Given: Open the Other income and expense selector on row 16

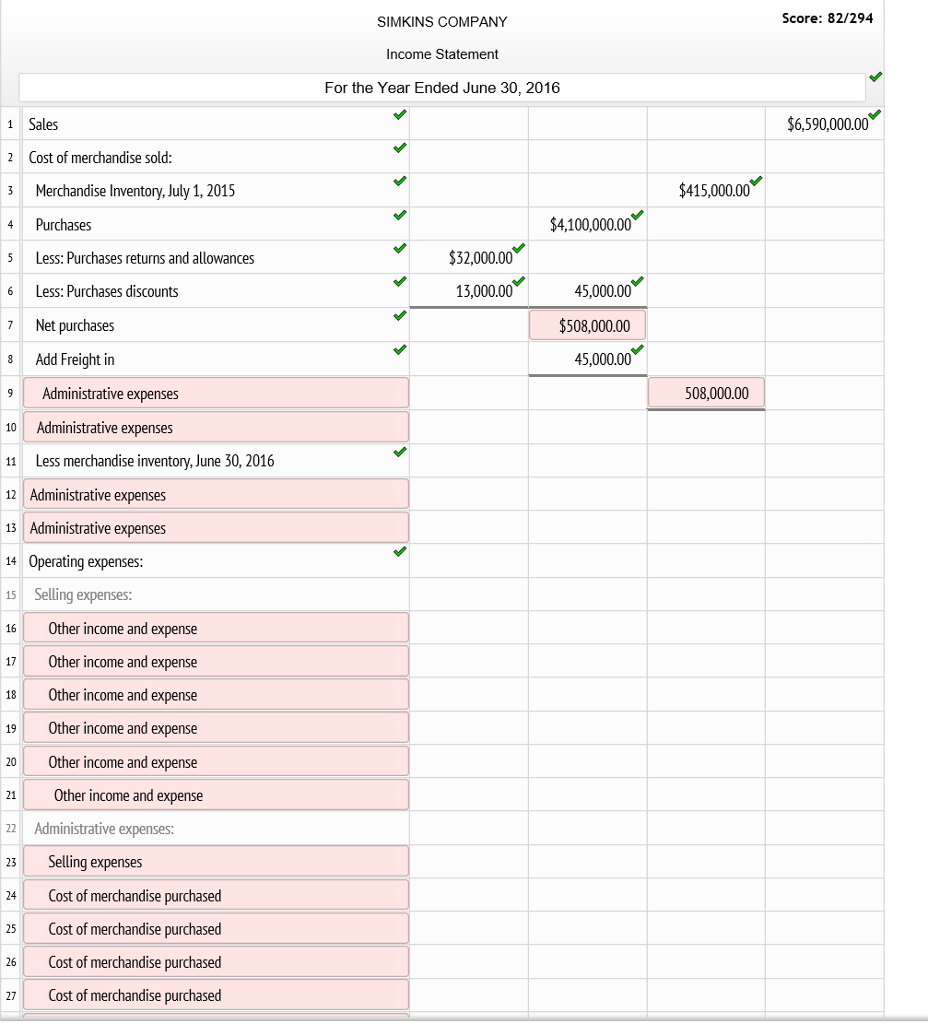Looking at the screenshot, I should 216,627.
